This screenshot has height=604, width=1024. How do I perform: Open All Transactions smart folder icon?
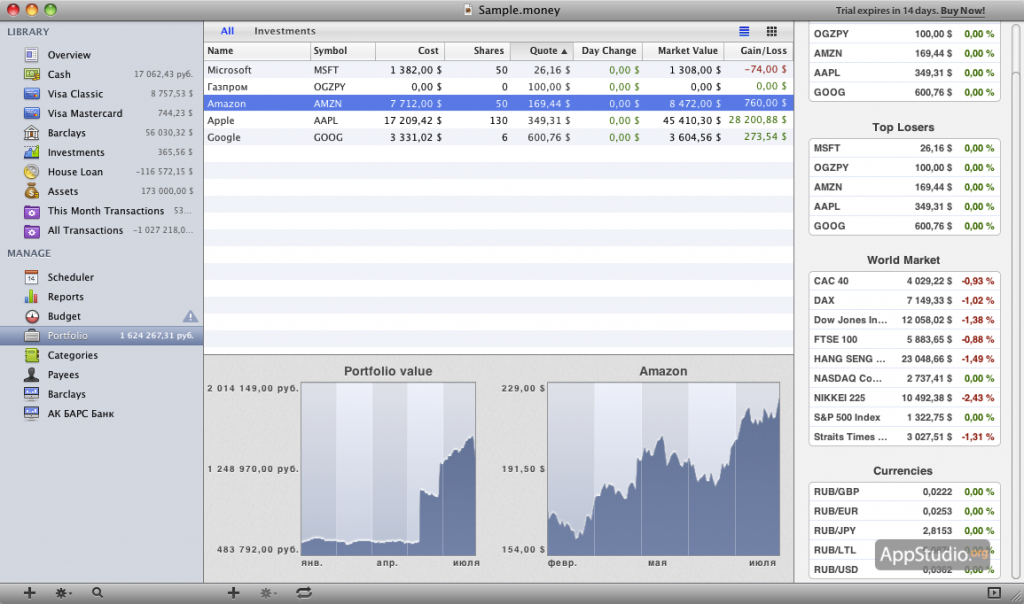click(31, 231)
